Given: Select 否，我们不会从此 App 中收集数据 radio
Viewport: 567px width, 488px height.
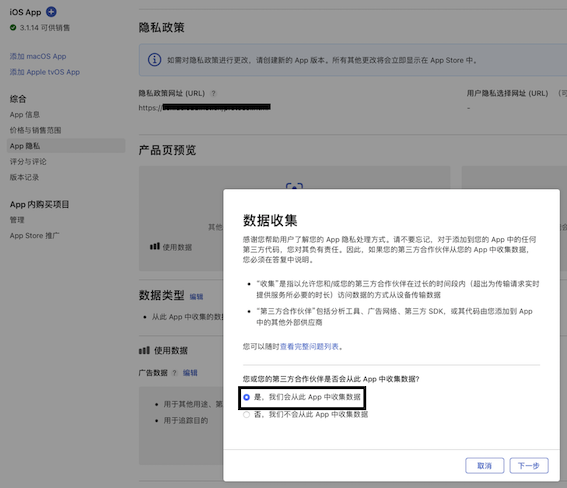Looking at the screenshot, I should [247, 415].
